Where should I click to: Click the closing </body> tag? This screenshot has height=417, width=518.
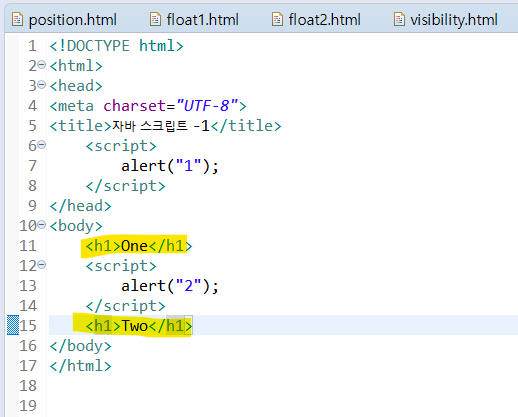tap(80, 346)
